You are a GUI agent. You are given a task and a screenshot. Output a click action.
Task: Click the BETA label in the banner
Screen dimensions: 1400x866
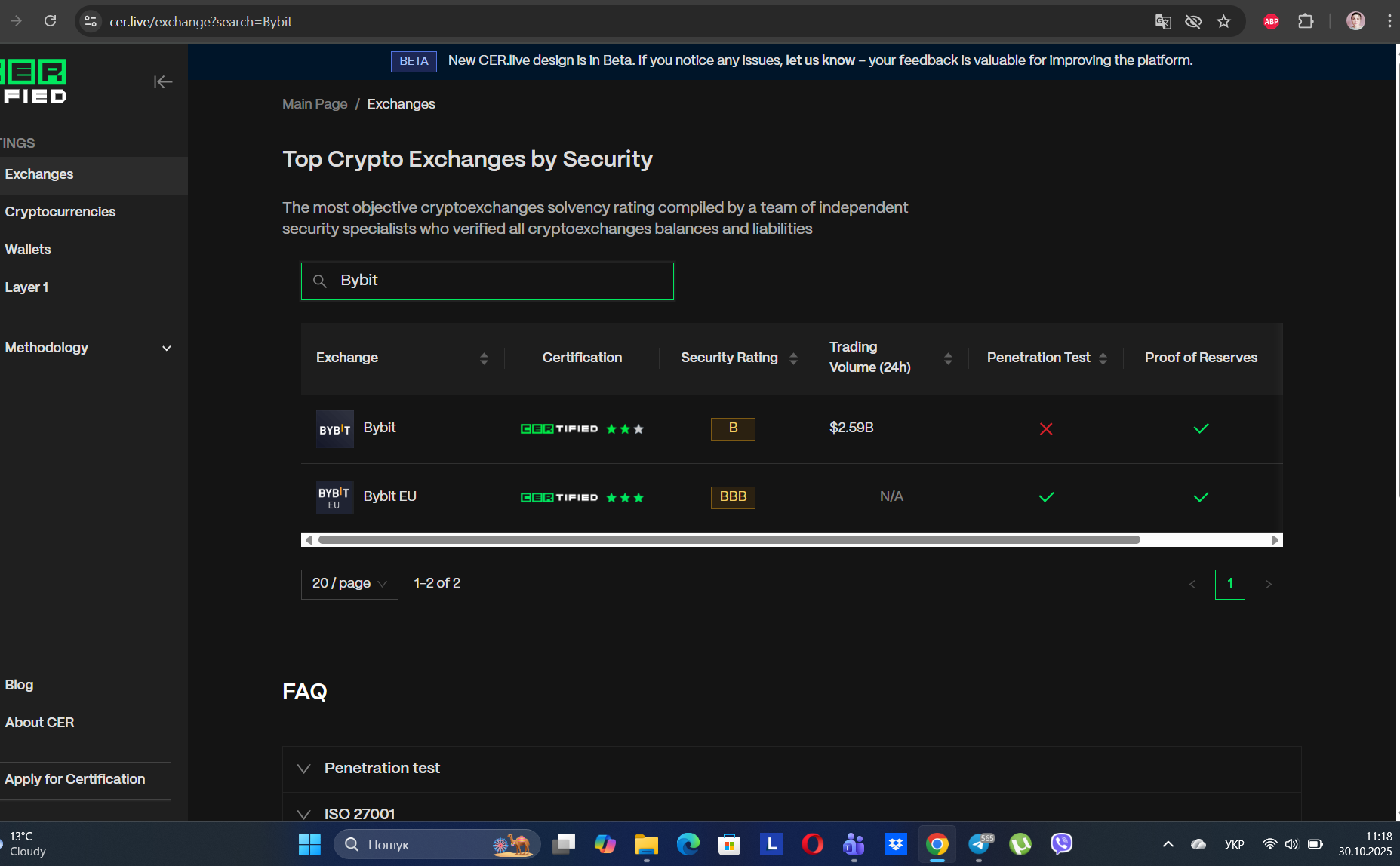[x=414, y=61]
